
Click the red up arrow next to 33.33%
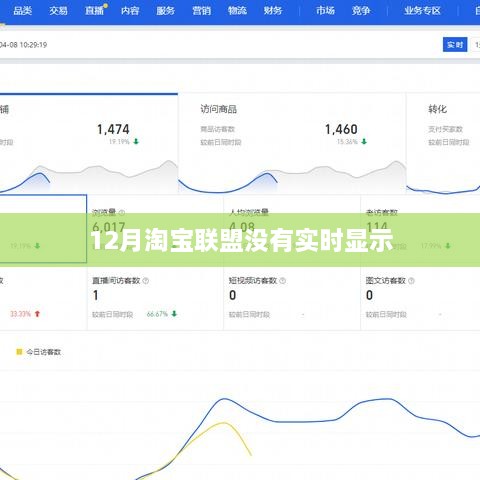(x=37, y=314)
